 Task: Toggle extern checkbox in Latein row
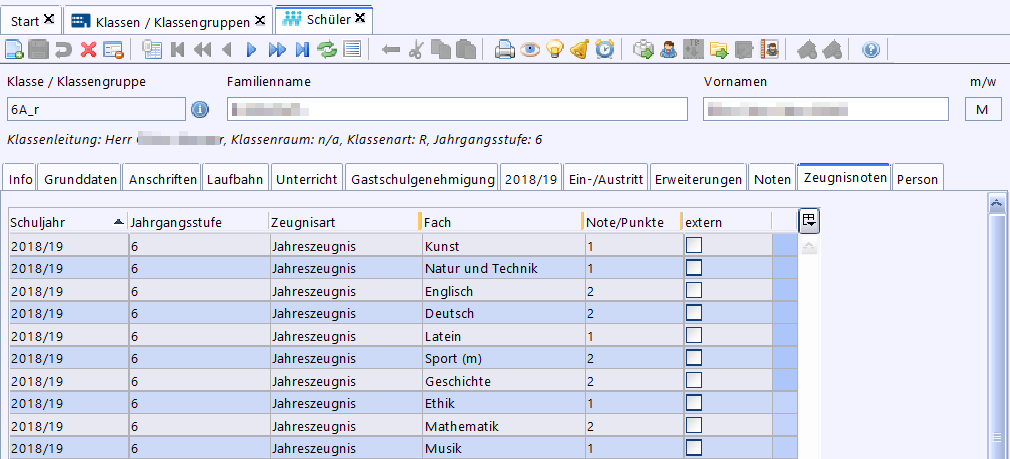694,335
